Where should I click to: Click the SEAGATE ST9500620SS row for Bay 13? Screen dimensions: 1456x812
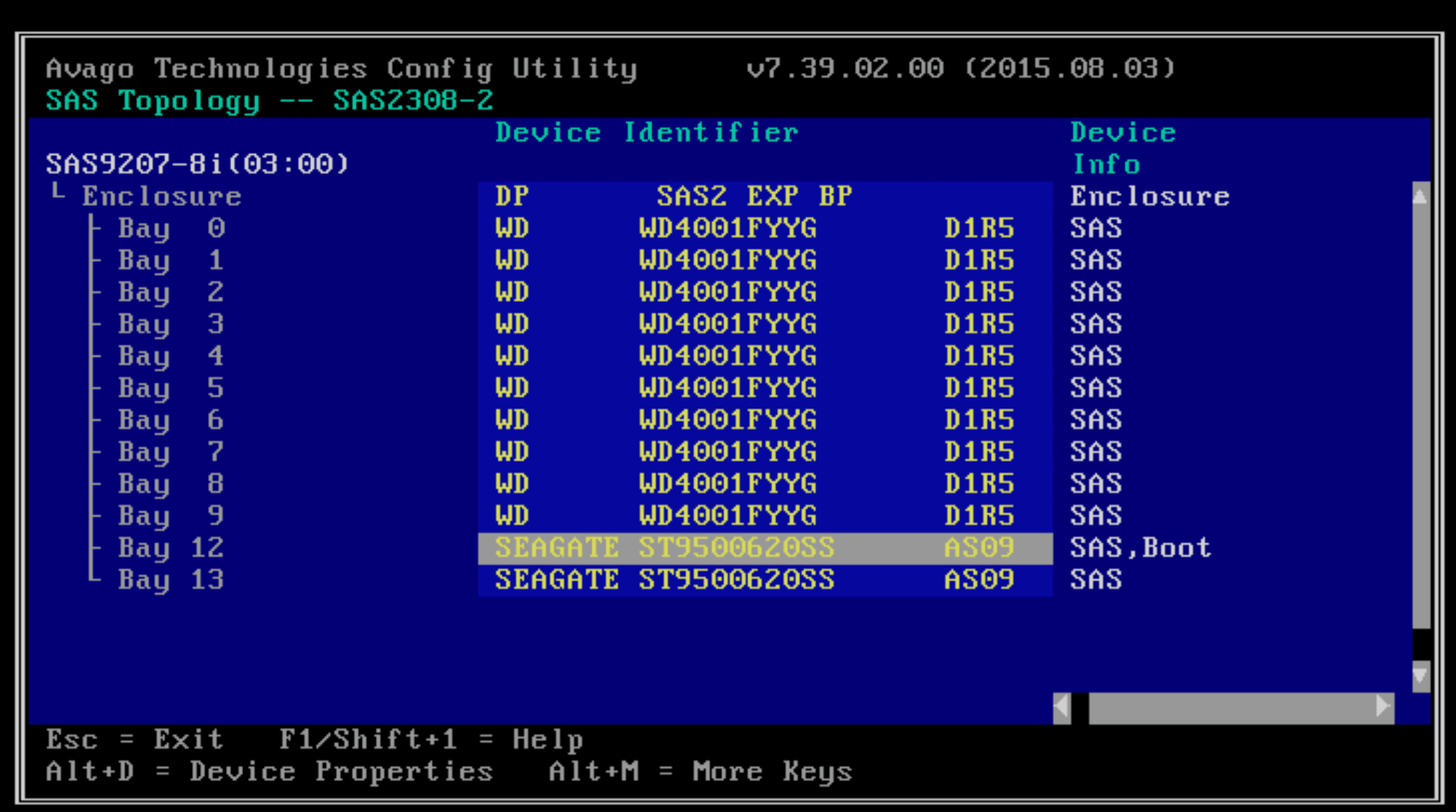coord(765,580)
